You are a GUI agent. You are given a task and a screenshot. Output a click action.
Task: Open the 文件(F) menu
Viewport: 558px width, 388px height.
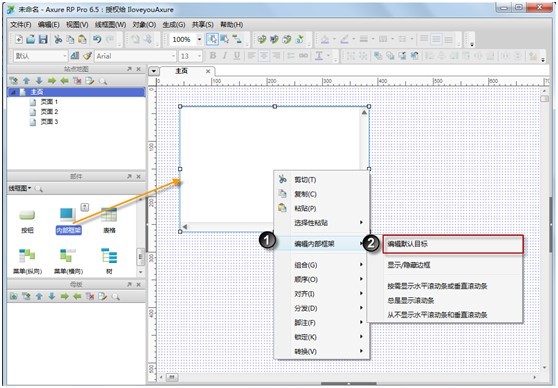(21, 25)
